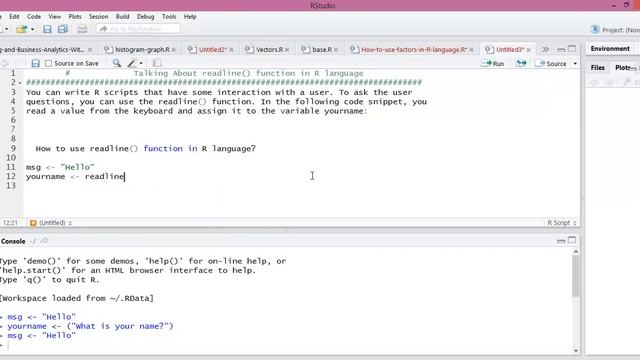640x360 pixels.
Task: Close the Untitled2 tab
Action: click(231, 50)
